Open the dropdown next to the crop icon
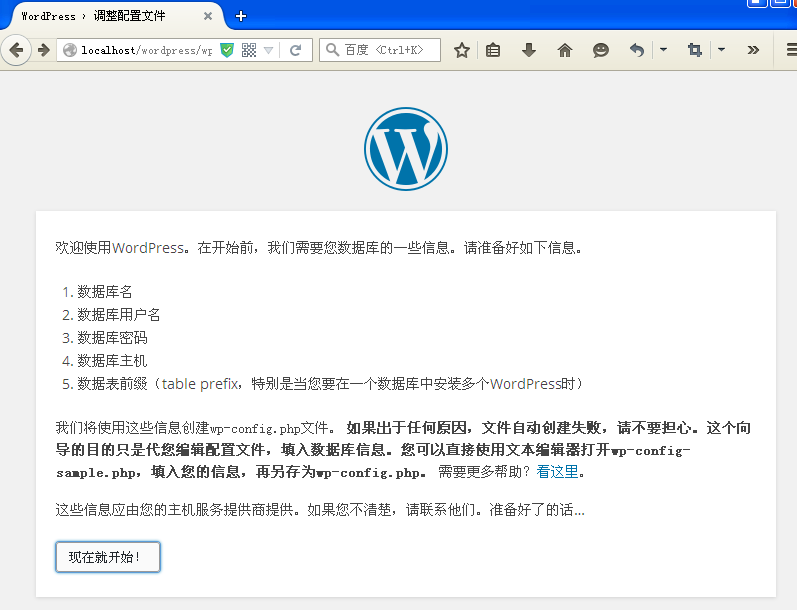 pyautogui.click(x=721, y=50)
